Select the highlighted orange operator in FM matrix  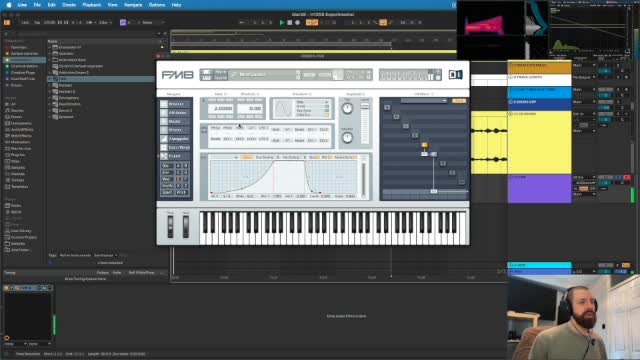pyautogui.click(x=424, y=145)
